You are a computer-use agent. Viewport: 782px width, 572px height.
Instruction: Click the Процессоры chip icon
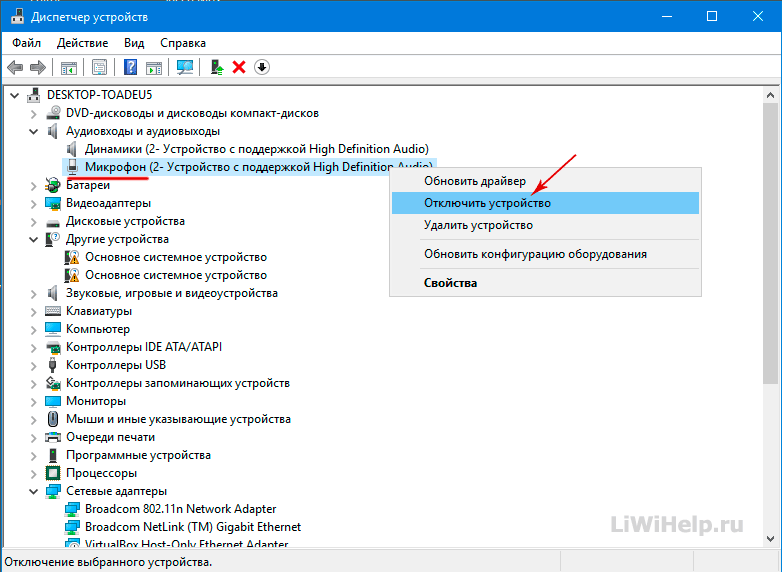(x=53, y=473)
